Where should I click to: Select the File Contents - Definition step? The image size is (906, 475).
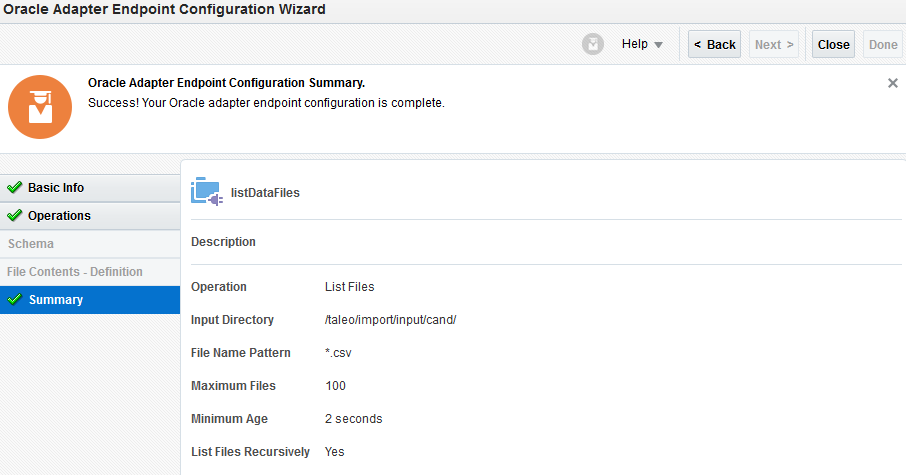click(75, 272)
